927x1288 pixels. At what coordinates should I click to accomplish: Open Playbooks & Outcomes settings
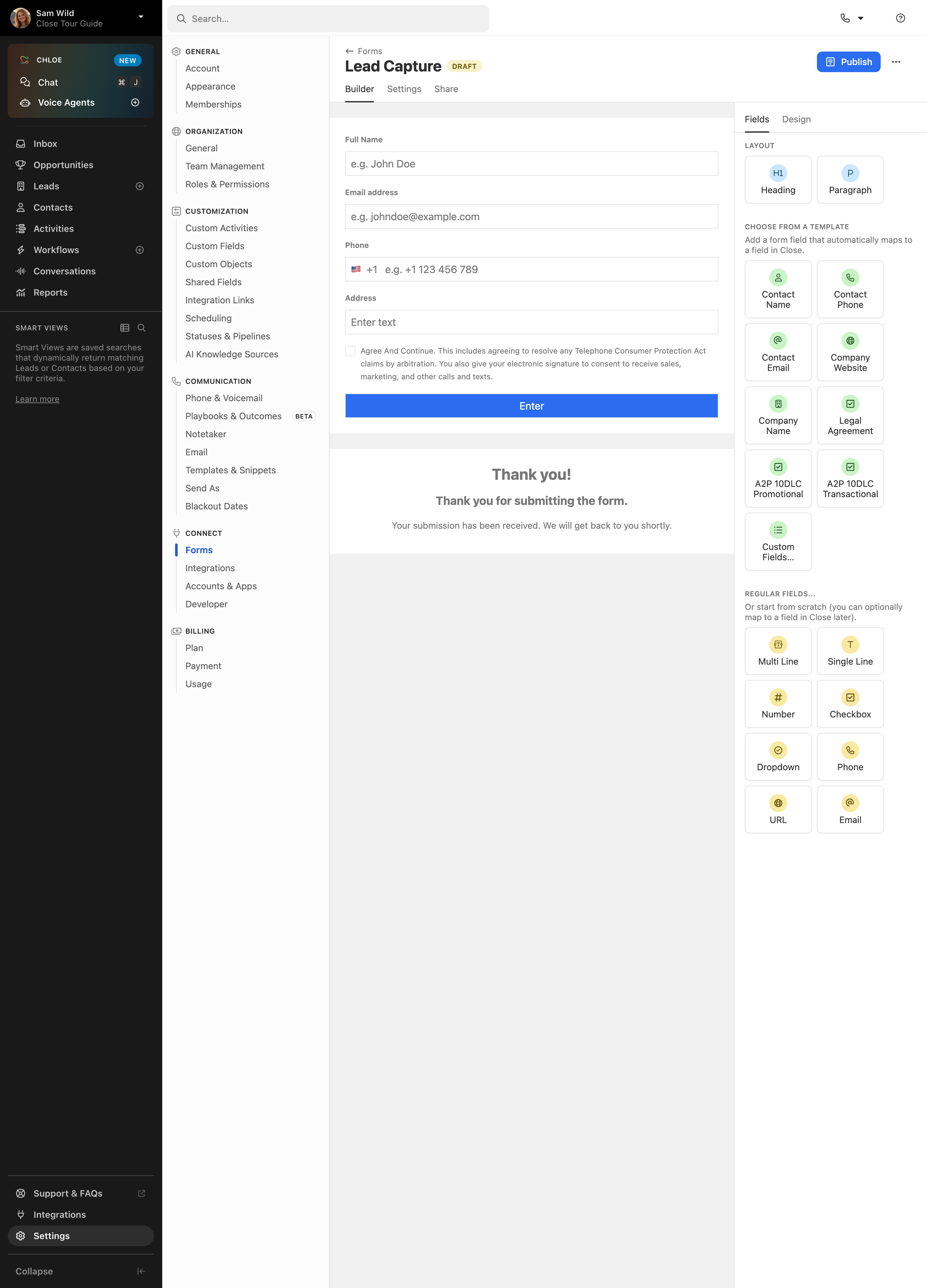[233, 416]
